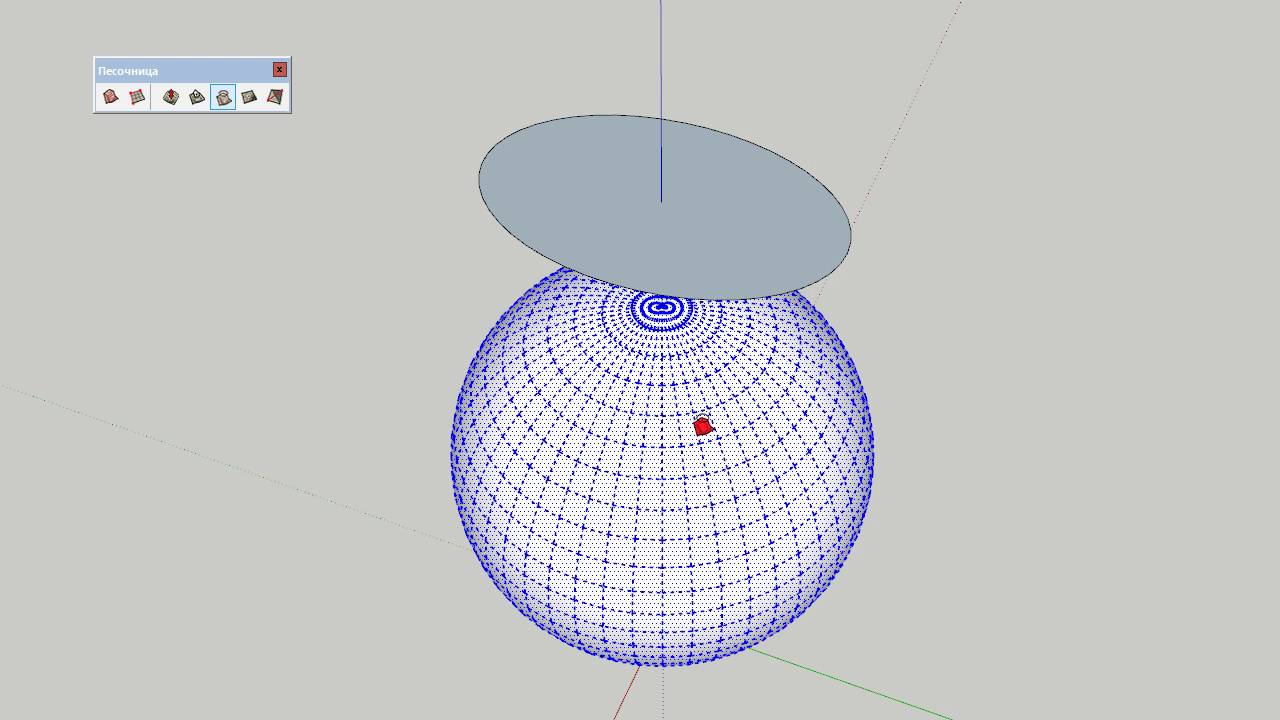Close the Песочница toolbar
The width and height of the screenshot is (1280, 720).
279,69
